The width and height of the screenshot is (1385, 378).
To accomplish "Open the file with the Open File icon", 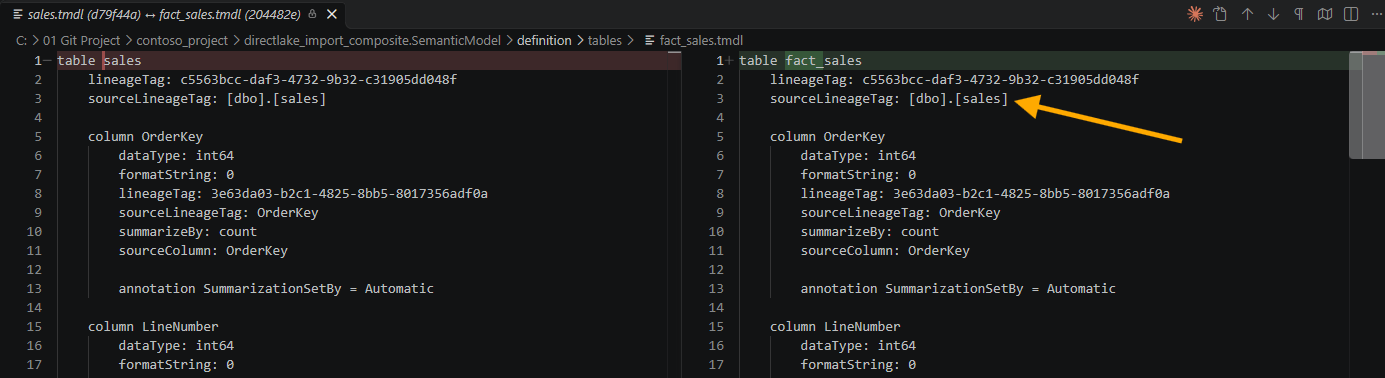I will pos(1220,14).
